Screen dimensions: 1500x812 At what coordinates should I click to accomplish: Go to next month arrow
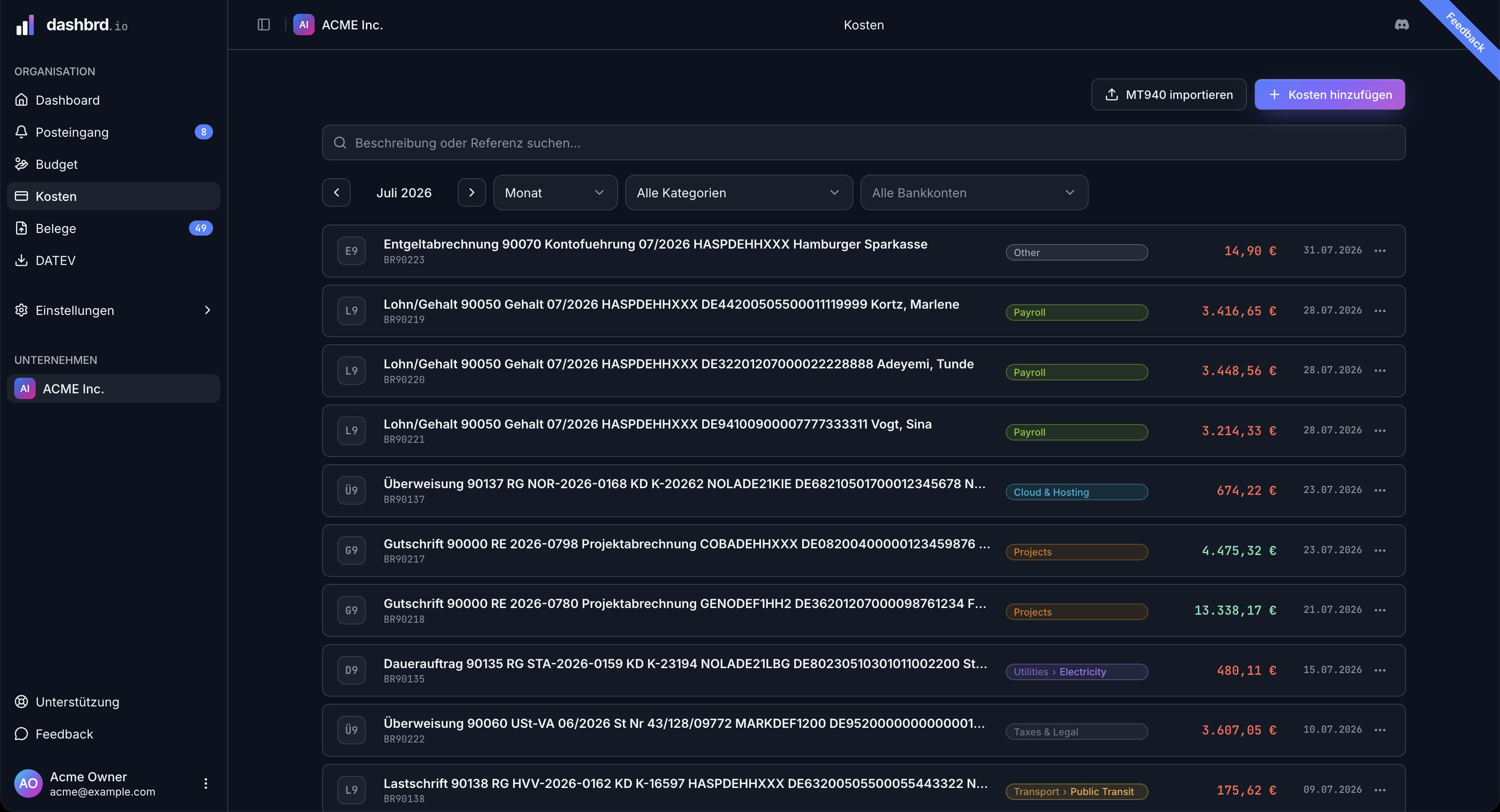tap(471, 193)
